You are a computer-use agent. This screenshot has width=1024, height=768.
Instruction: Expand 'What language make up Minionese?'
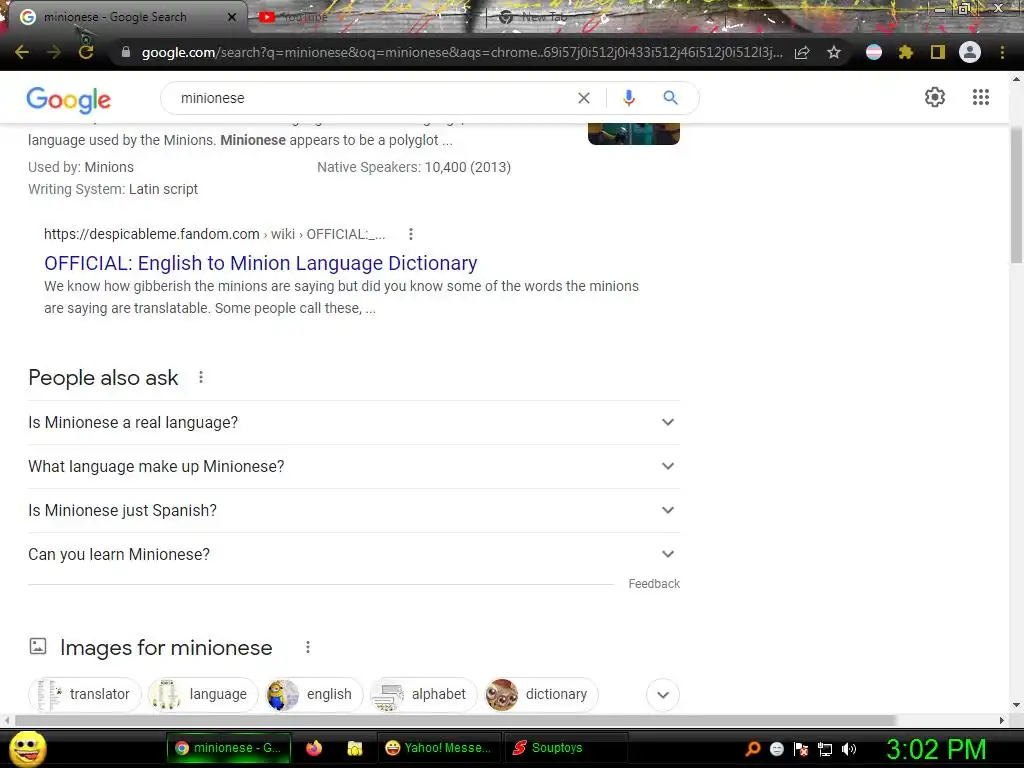coord(353,466)
